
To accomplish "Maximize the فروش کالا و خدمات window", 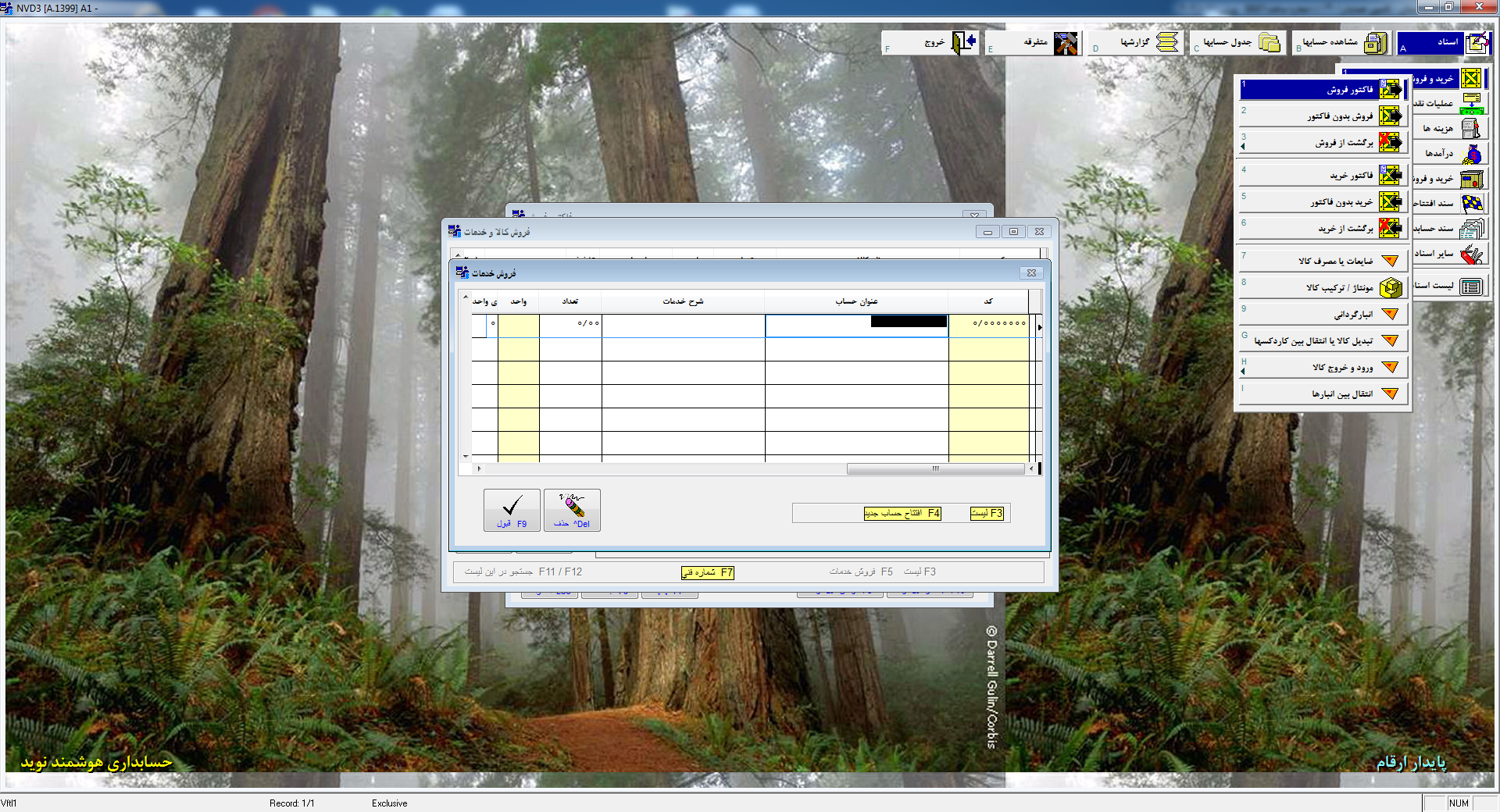I will point(1013,232).
